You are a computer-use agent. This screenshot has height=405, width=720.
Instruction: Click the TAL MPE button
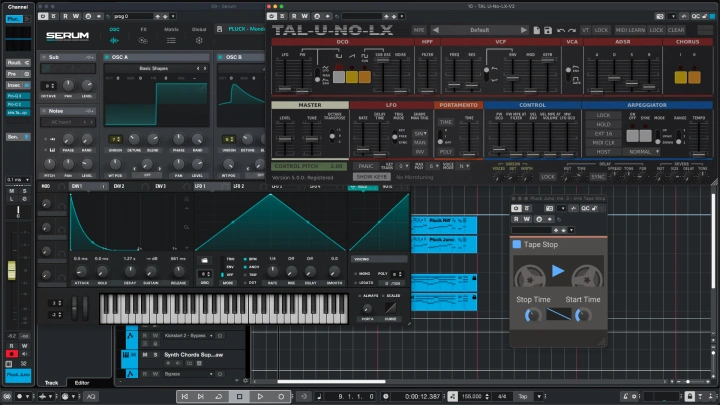point(419,30)
